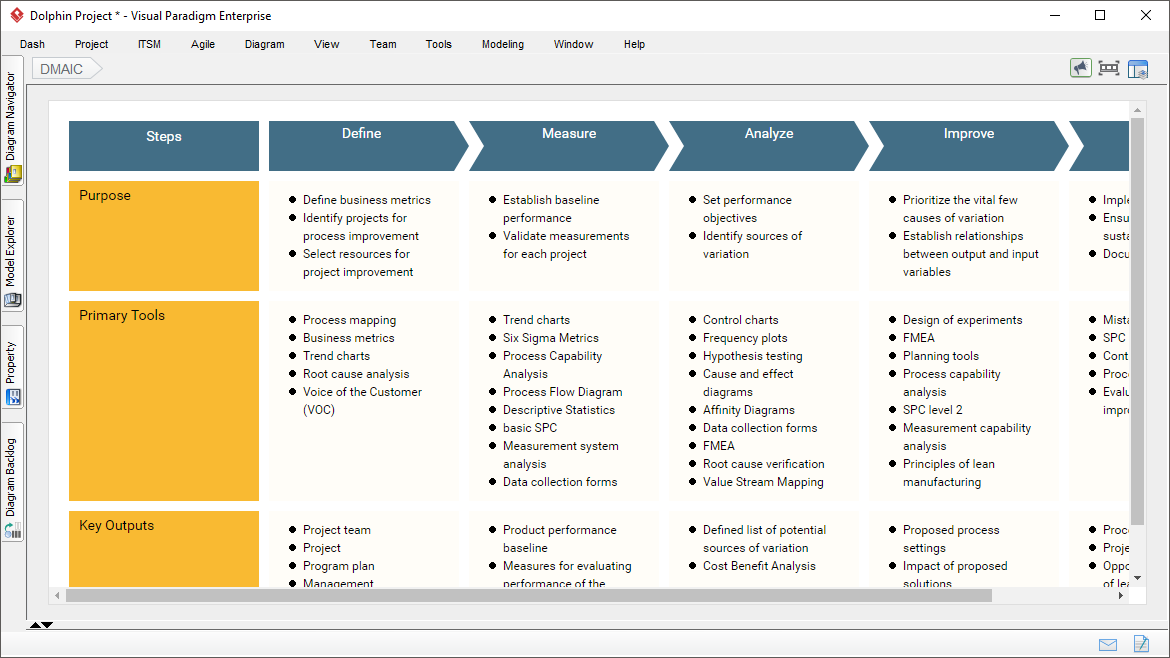Click 'Six Sigma Metrics' text
The width and height of the screenshot is (1170, 658).
(x=551, y=338)
